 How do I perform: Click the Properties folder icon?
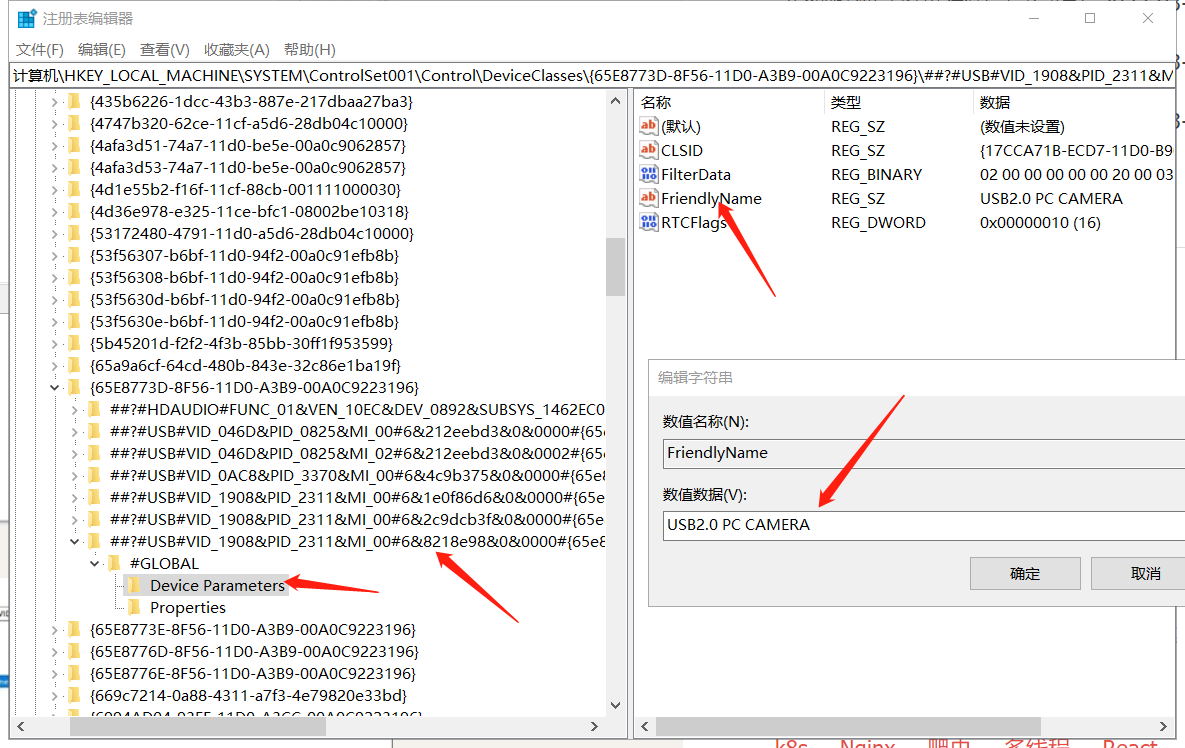[134, 607]
